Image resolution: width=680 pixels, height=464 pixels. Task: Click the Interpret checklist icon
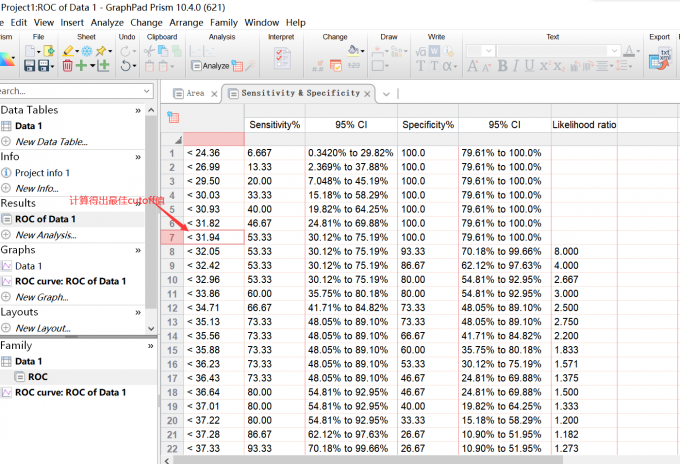coord(282,59)
